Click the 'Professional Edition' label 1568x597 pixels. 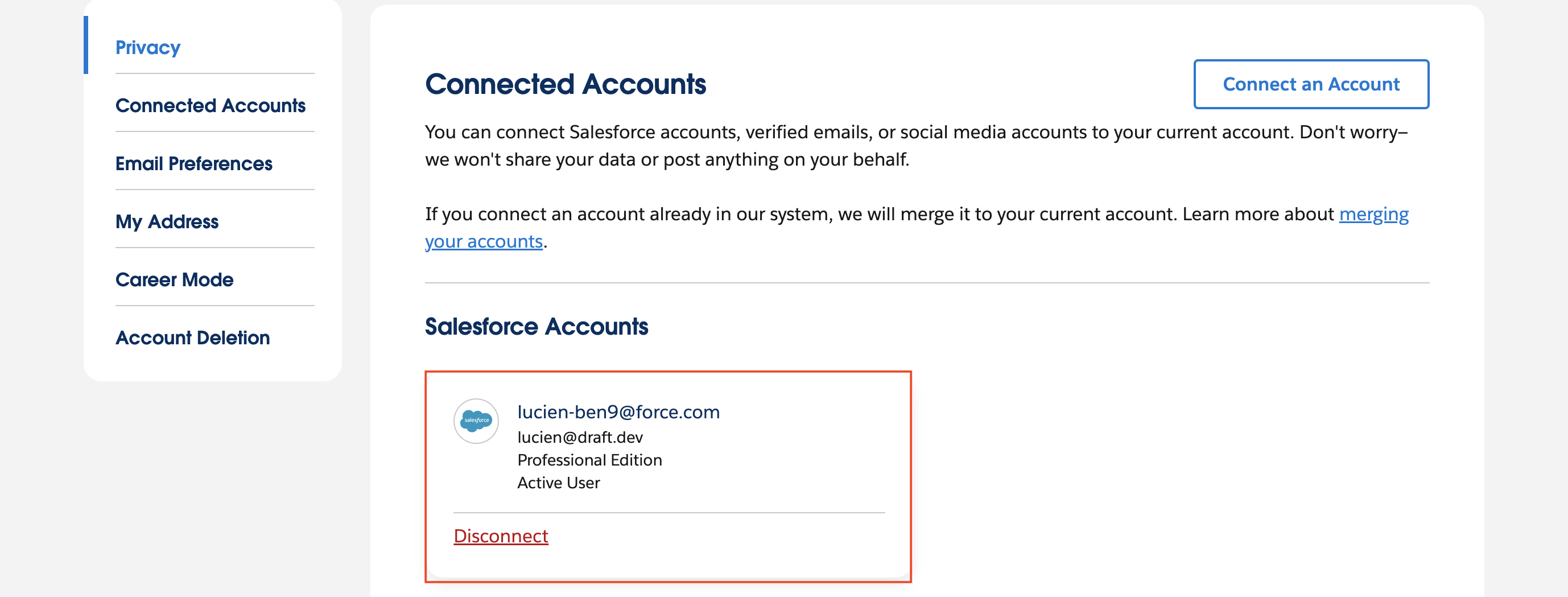(590, 459)
